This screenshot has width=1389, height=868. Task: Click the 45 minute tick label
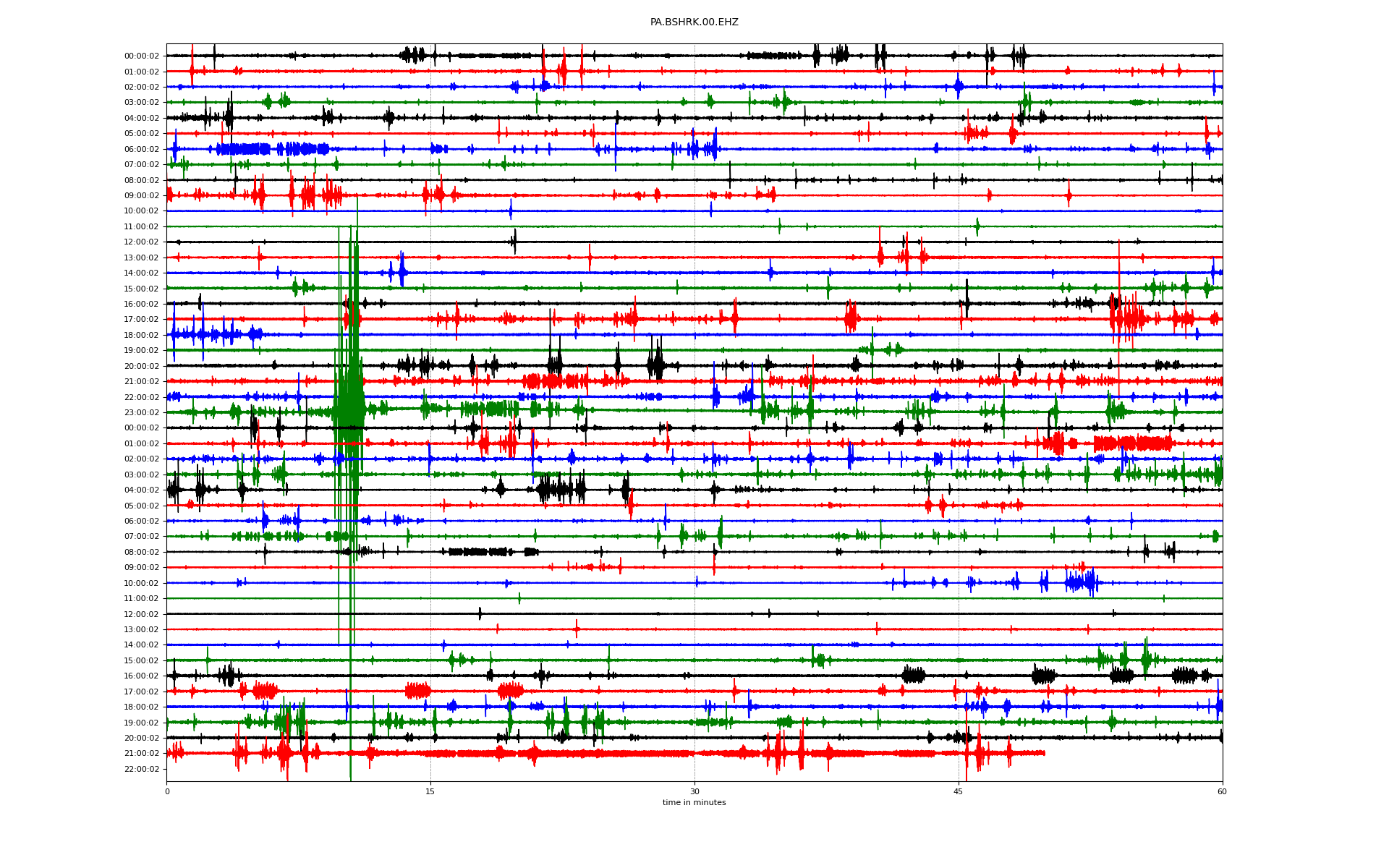click(x=959, y=791)
